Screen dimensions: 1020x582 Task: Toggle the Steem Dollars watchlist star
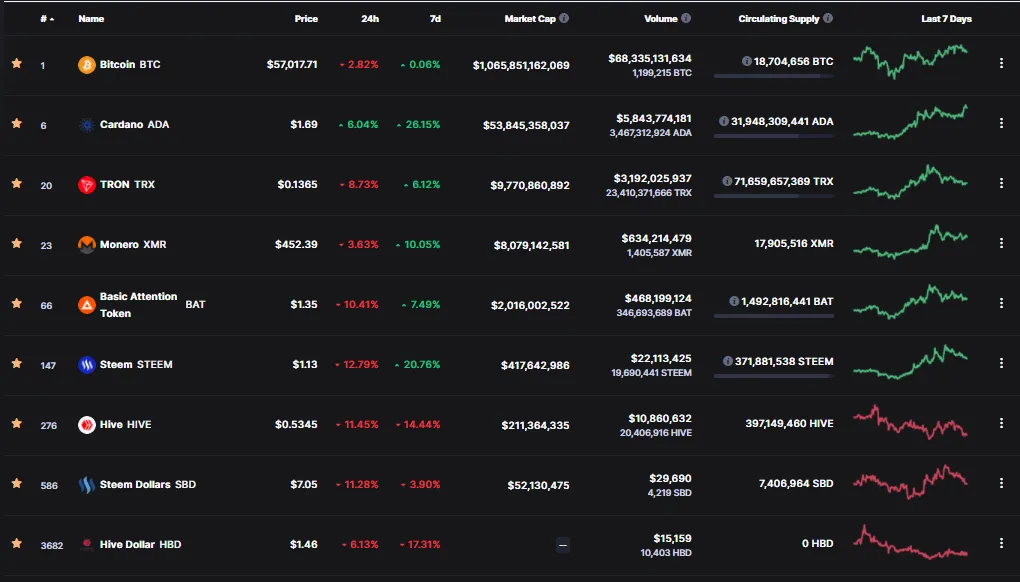coord(17,483)
